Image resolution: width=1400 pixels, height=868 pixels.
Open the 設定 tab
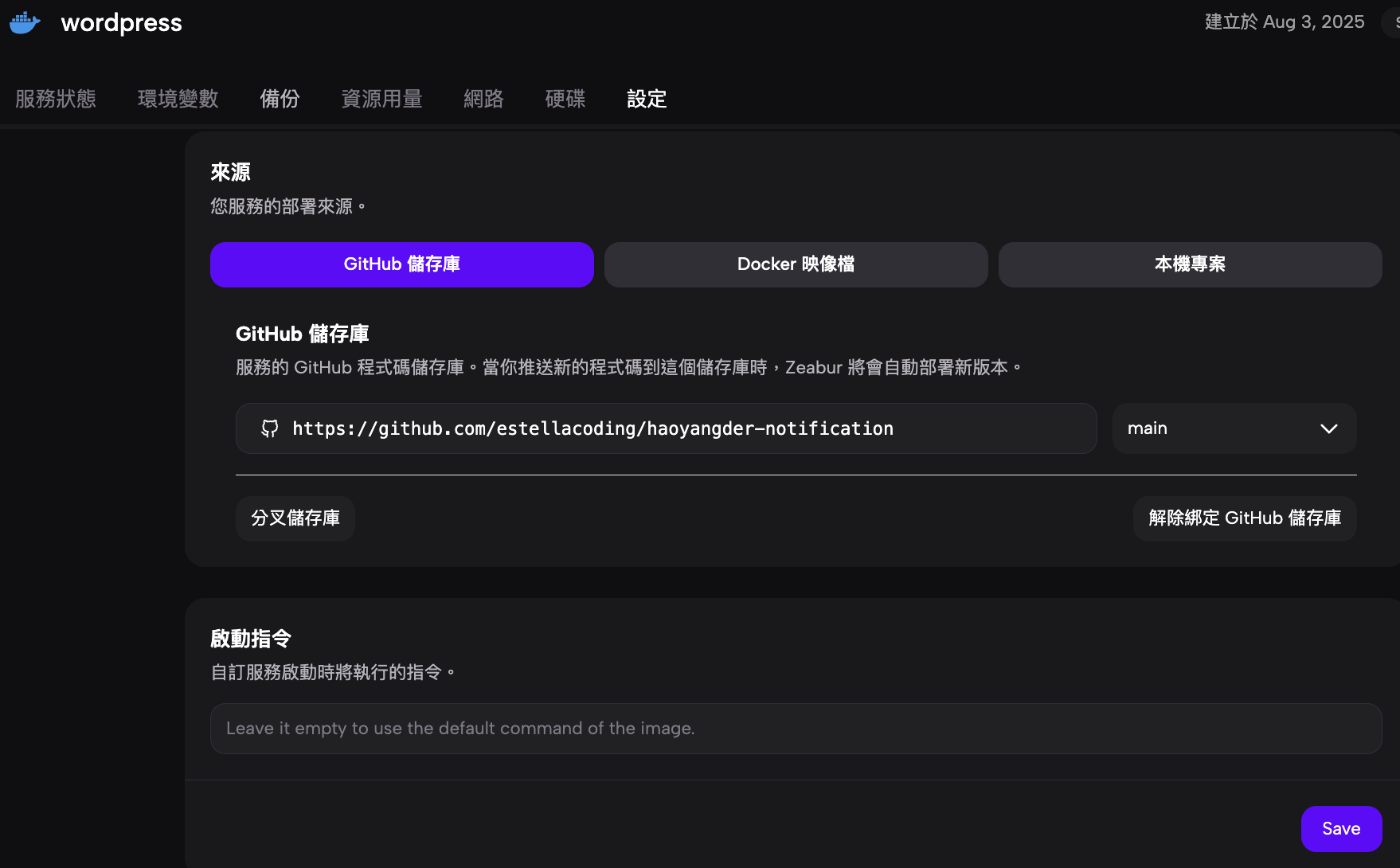coord(647,99)
